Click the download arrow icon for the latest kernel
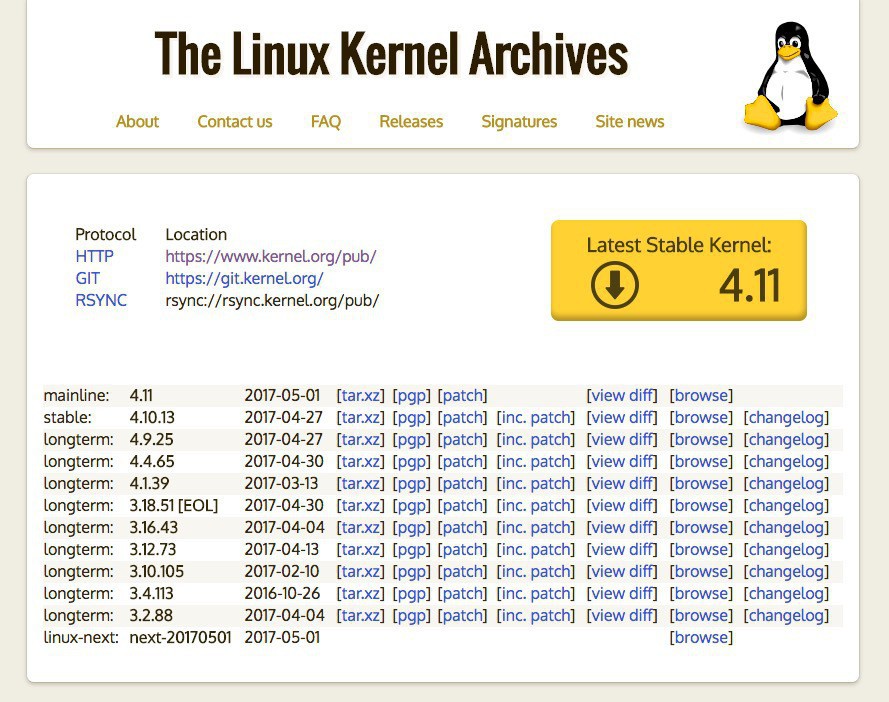Image resolution: width=889 pixels, height=702 pixels. click(615, 285)
